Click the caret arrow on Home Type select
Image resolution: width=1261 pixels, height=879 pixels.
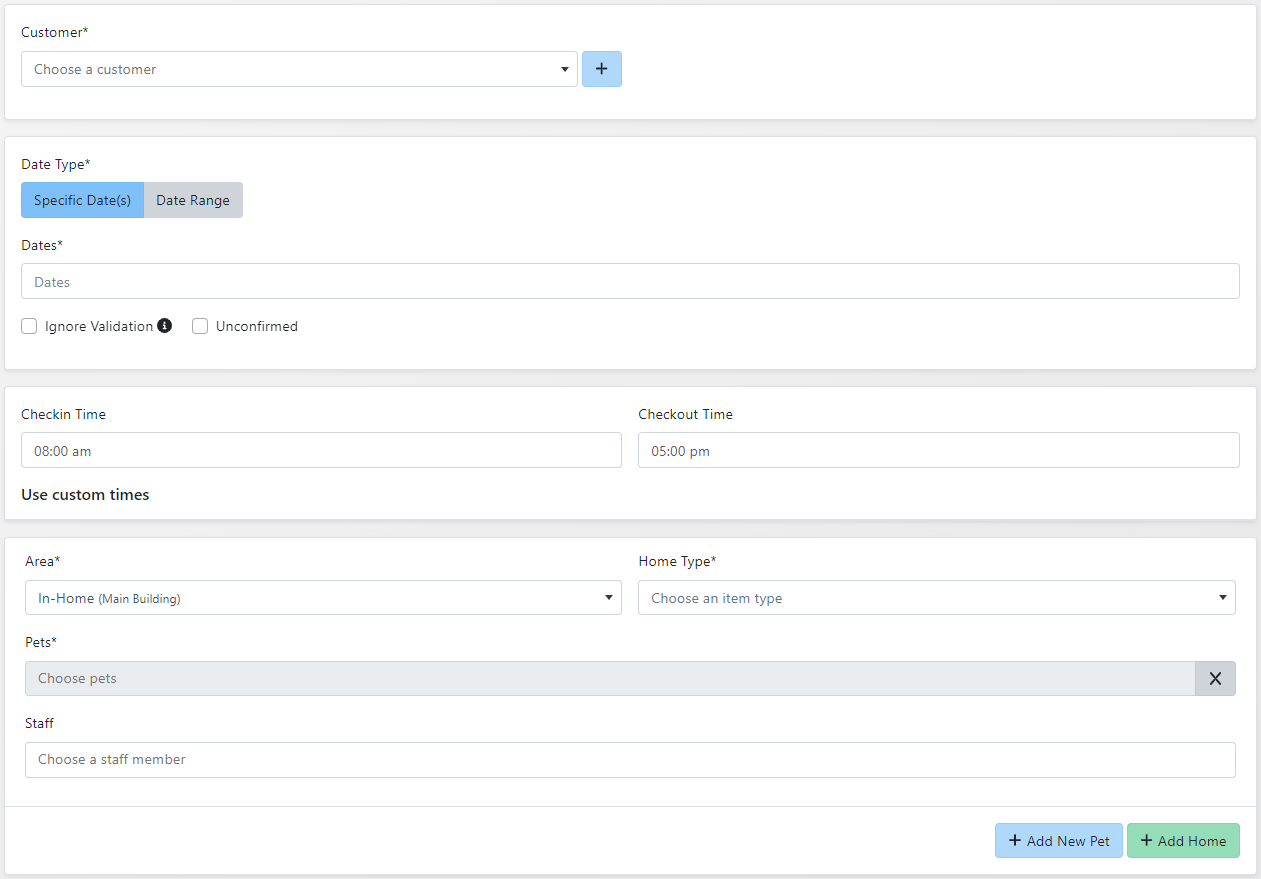pyautogui.click(x=1222, y=598)
